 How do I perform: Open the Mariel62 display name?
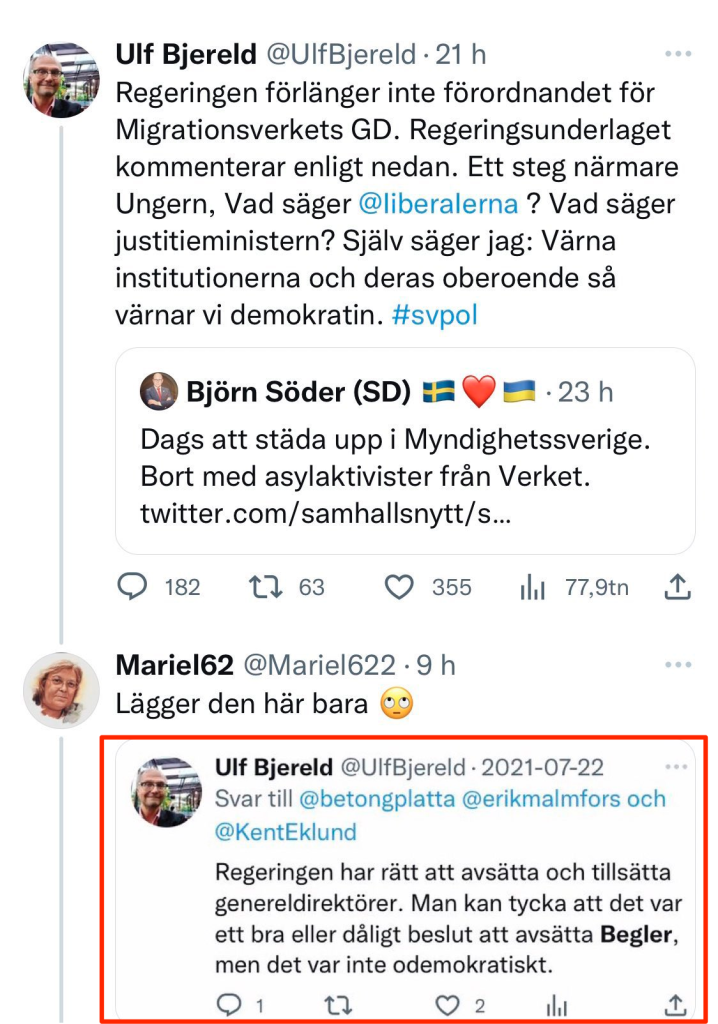[x=176, y=665]
